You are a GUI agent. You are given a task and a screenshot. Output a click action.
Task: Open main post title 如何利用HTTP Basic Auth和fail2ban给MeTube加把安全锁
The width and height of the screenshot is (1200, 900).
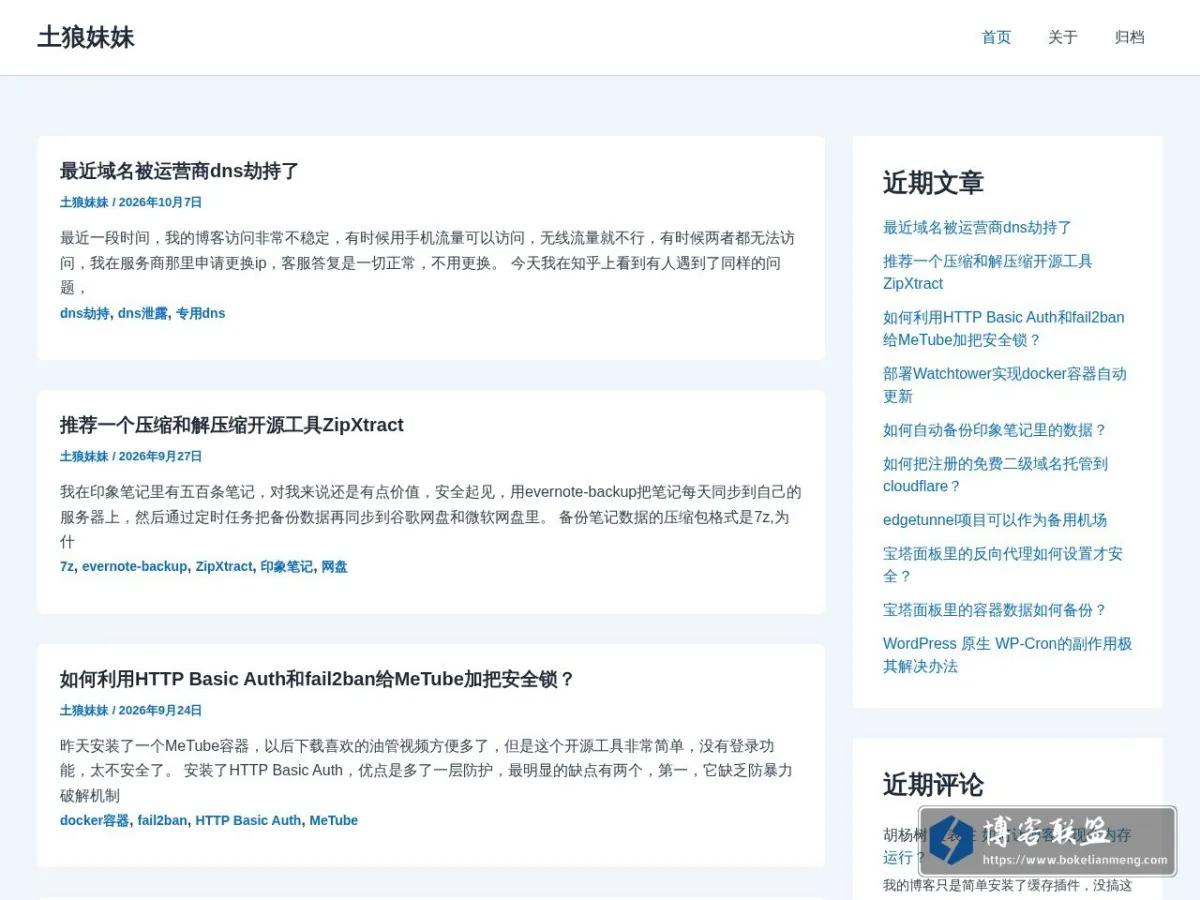(318, 679)
